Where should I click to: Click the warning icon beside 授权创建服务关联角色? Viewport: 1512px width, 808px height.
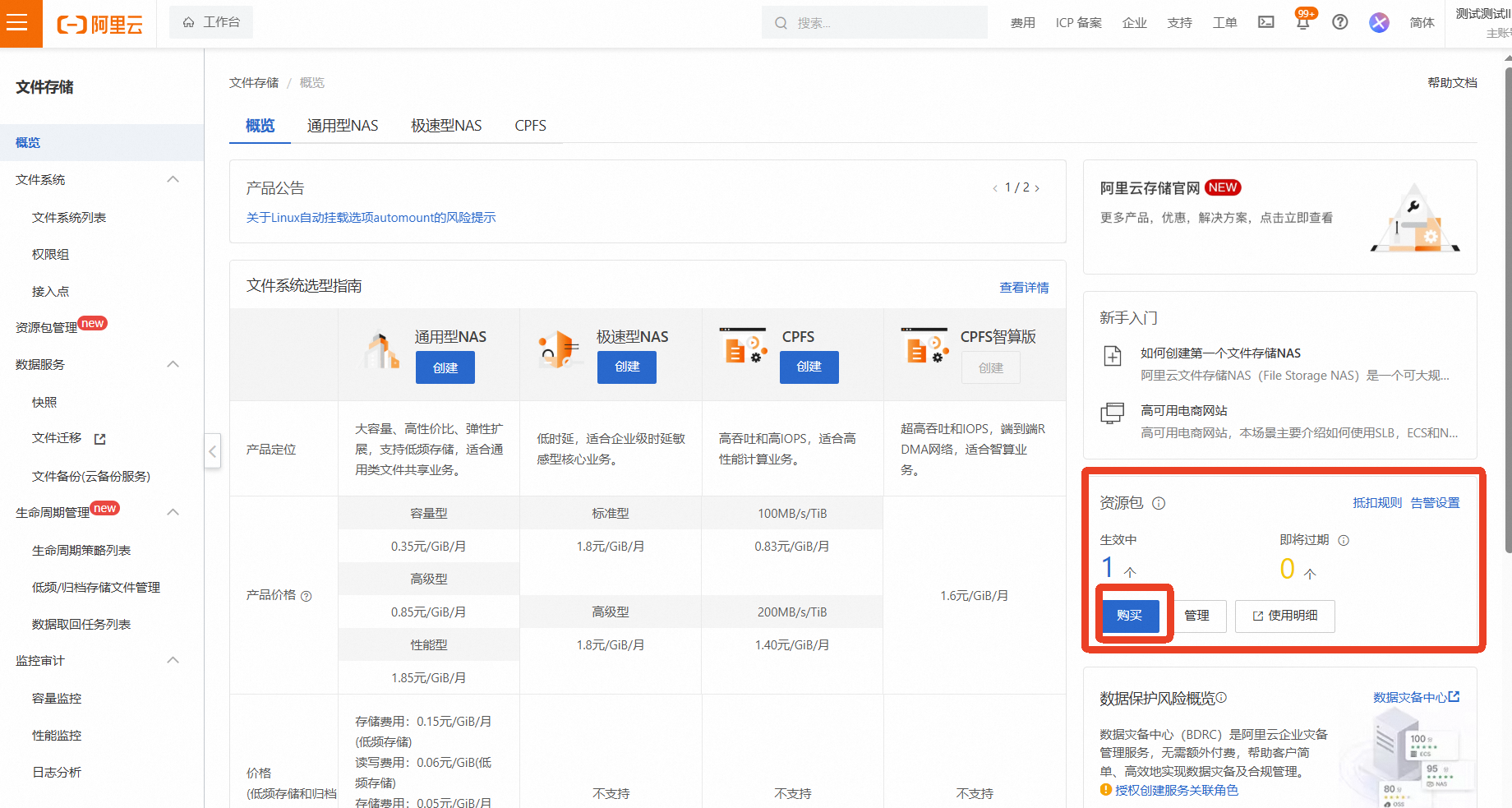[1106, 790]
